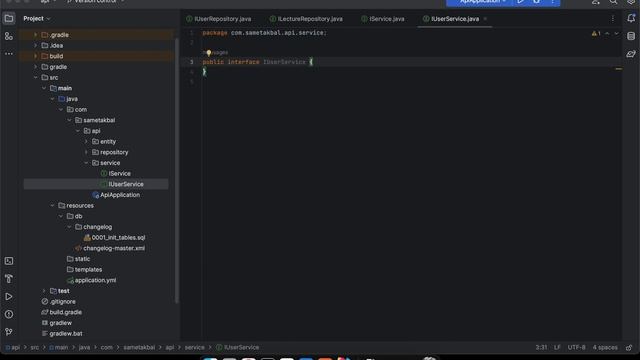
Task: Open the Notifications bell
Action: 631,18
